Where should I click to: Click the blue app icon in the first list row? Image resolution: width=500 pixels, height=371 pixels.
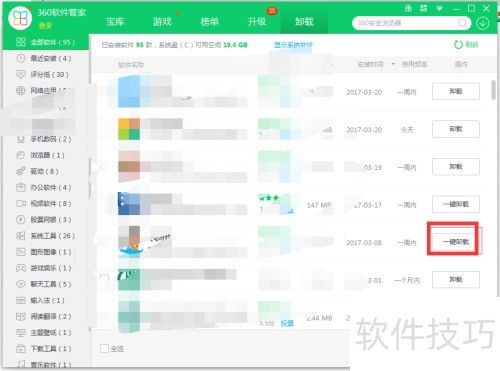pyautogui.click(x=129, y=91)
